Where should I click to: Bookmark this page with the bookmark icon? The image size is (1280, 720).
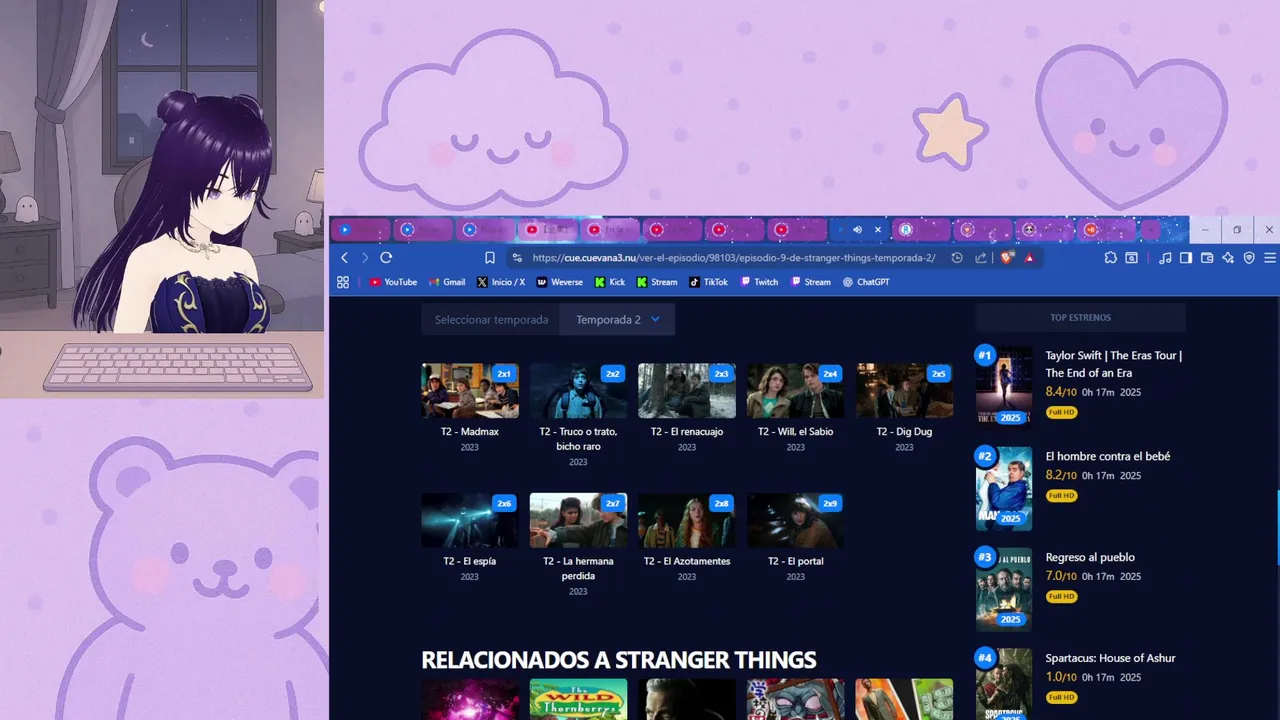[490, 258]
